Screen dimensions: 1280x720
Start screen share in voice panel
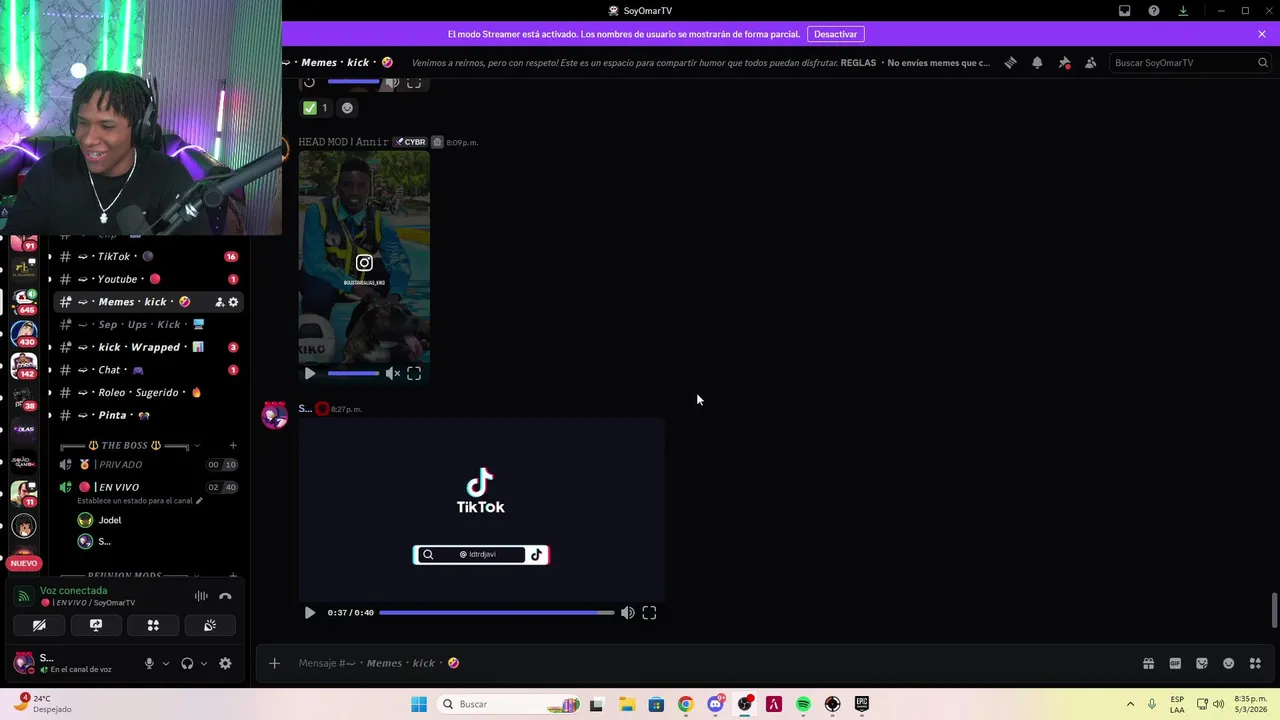point(96,625)
